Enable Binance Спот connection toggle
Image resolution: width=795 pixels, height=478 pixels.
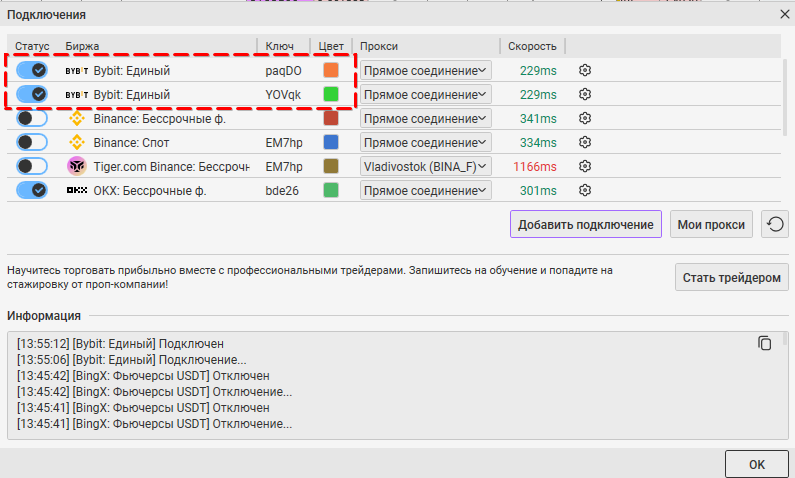32,142
